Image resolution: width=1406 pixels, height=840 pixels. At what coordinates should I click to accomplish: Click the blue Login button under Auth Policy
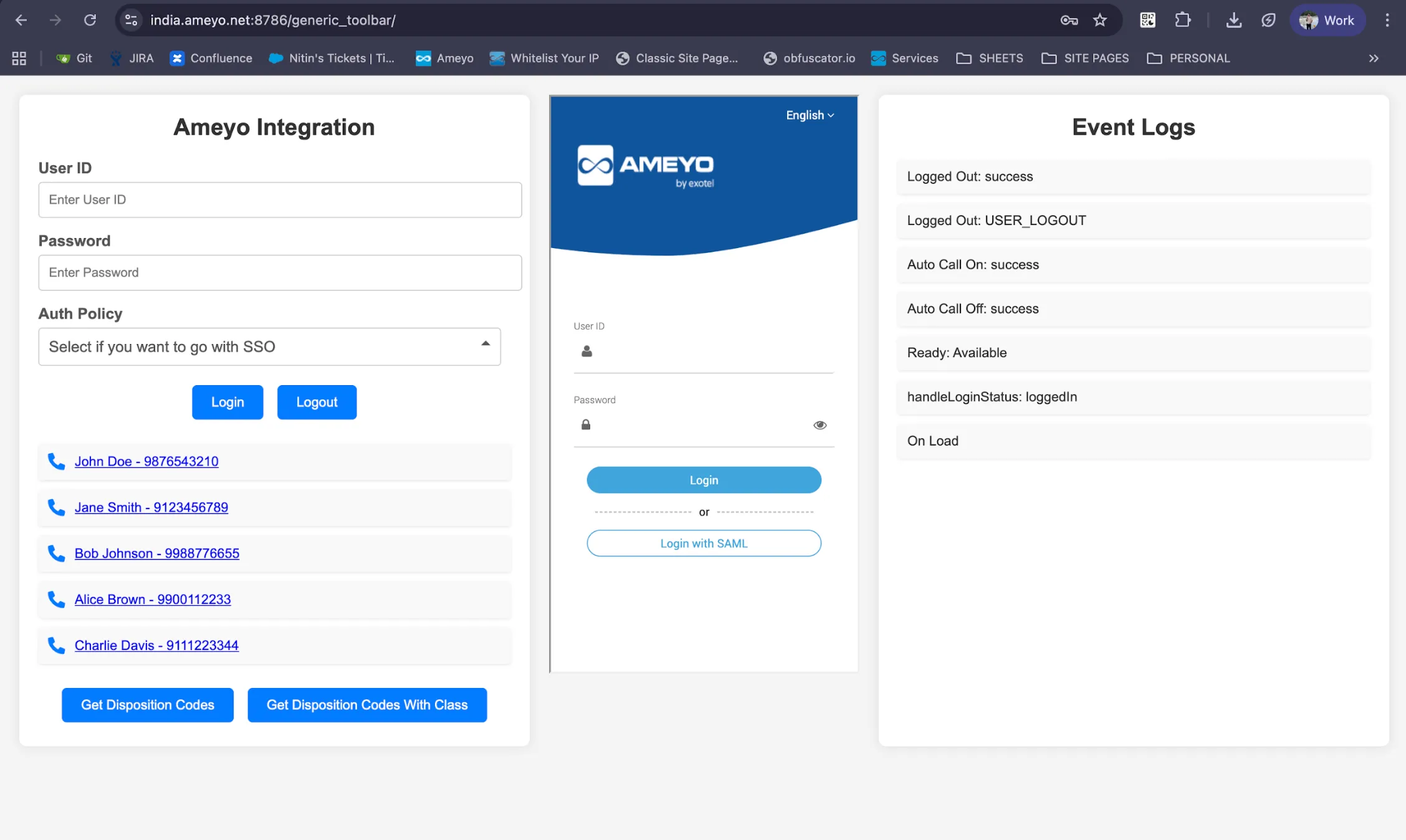coord(227,402)
